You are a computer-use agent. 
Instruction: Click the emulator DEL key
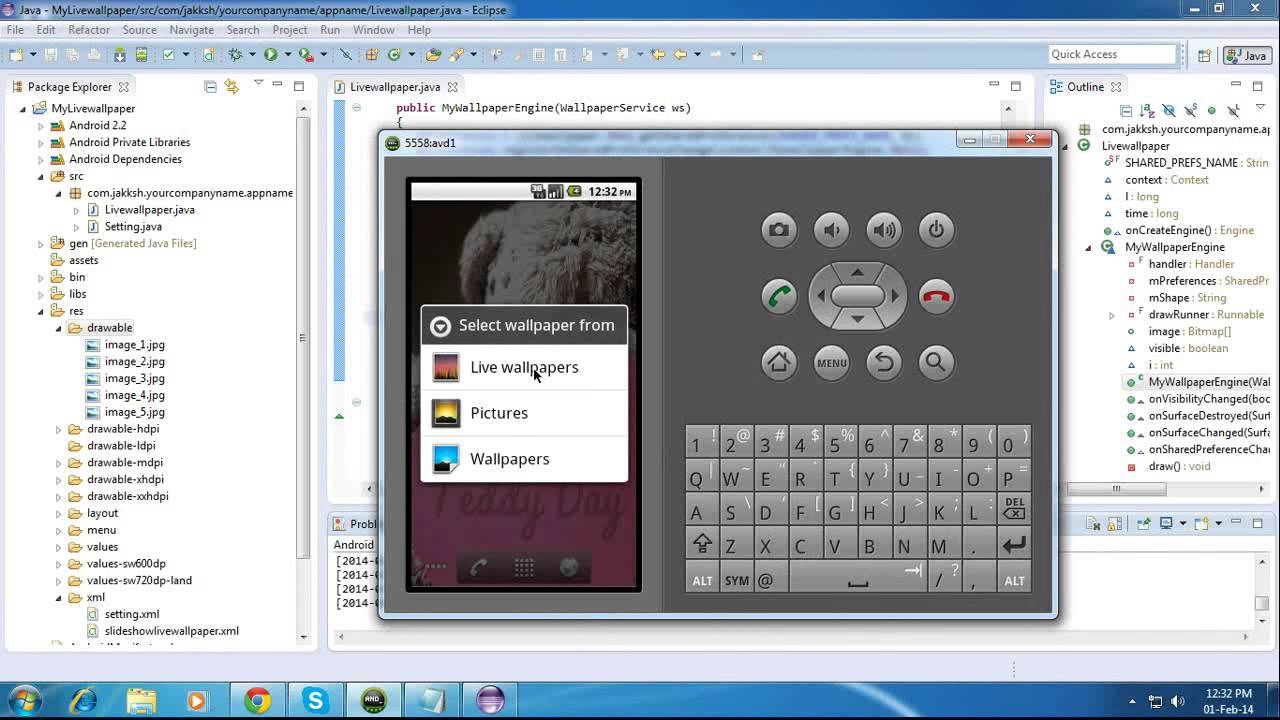click(x=1014, y=509)
